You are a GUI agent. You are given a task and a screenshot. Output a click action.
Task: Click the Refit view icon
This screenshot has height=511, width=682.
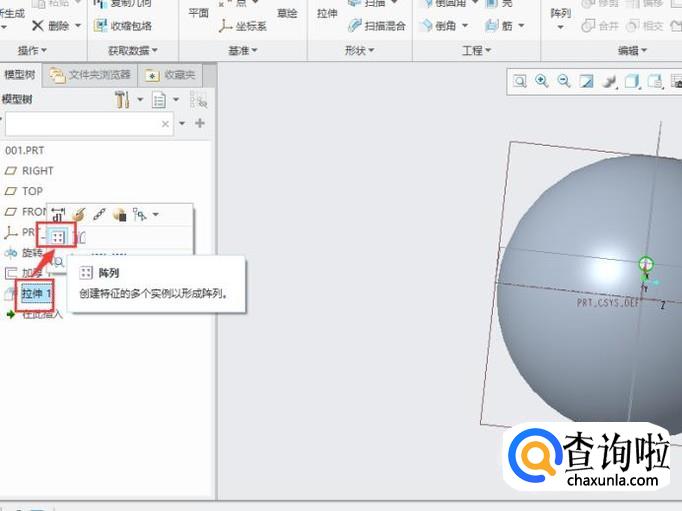click(x=520, y=81)
